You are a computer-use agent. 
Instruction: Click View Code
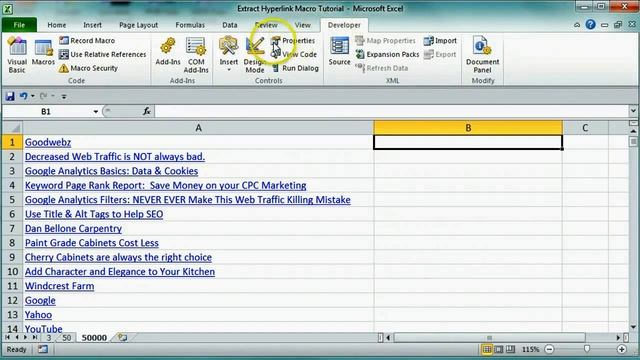pyautogui.click(x=294, y=54)
